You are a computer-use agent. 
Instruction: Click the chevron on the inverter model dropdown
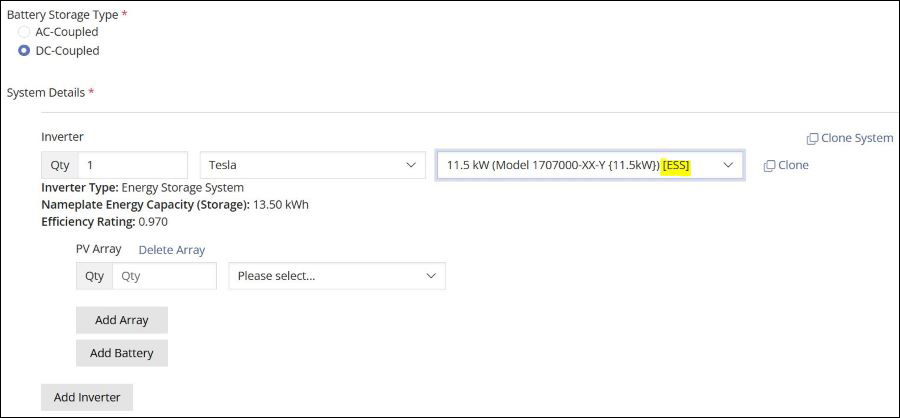[x=728, y=165]
